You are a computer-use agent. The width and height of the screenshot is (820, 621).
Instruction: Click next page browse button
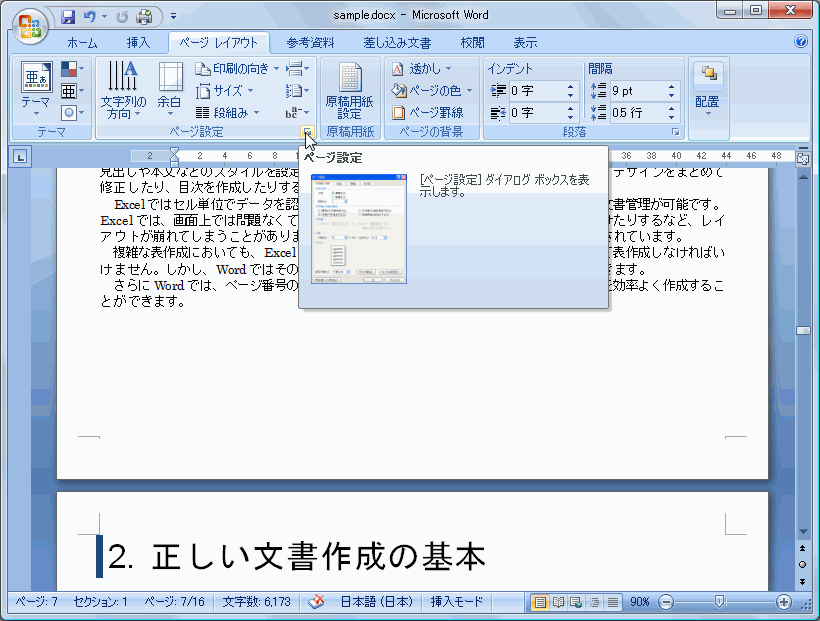pyautogui.click(x=803, y=581)
